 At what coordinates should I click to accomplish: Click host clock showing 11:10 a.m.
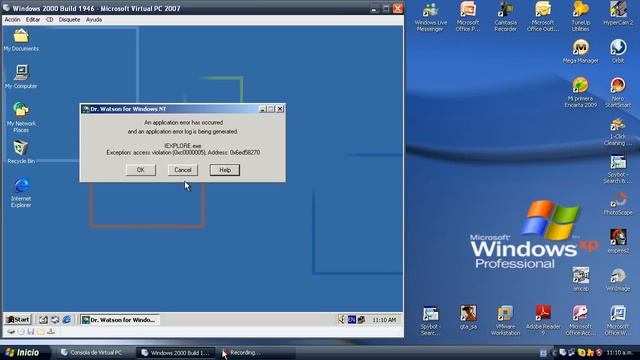click(x=620, y=353)
